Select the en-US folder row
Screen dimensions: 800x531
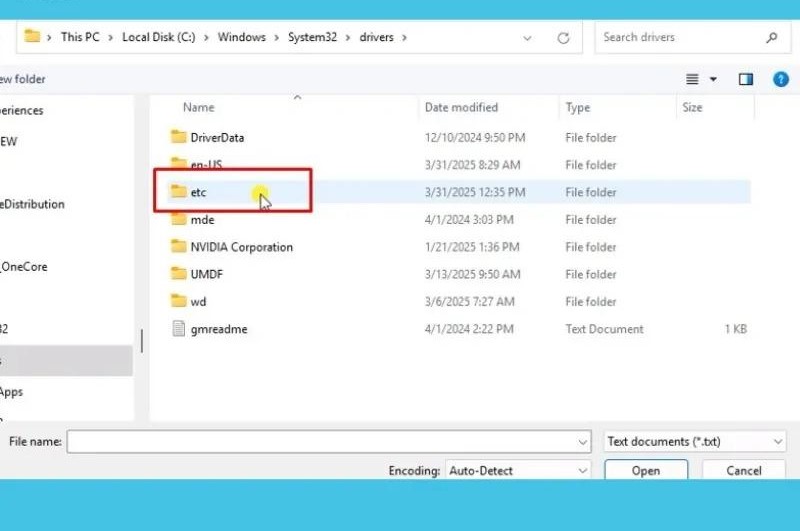pos(458,165)
